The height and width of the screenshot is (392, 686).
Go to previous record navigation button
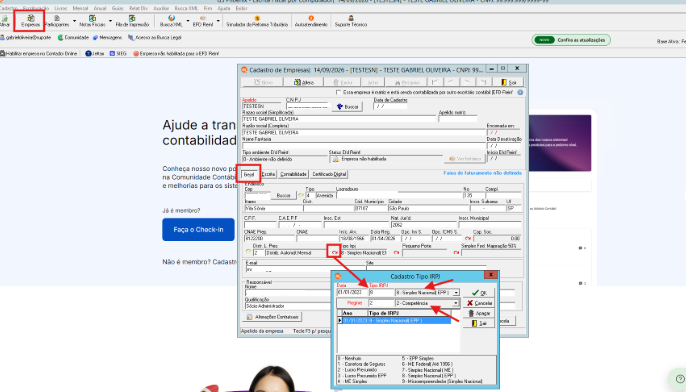451,82
